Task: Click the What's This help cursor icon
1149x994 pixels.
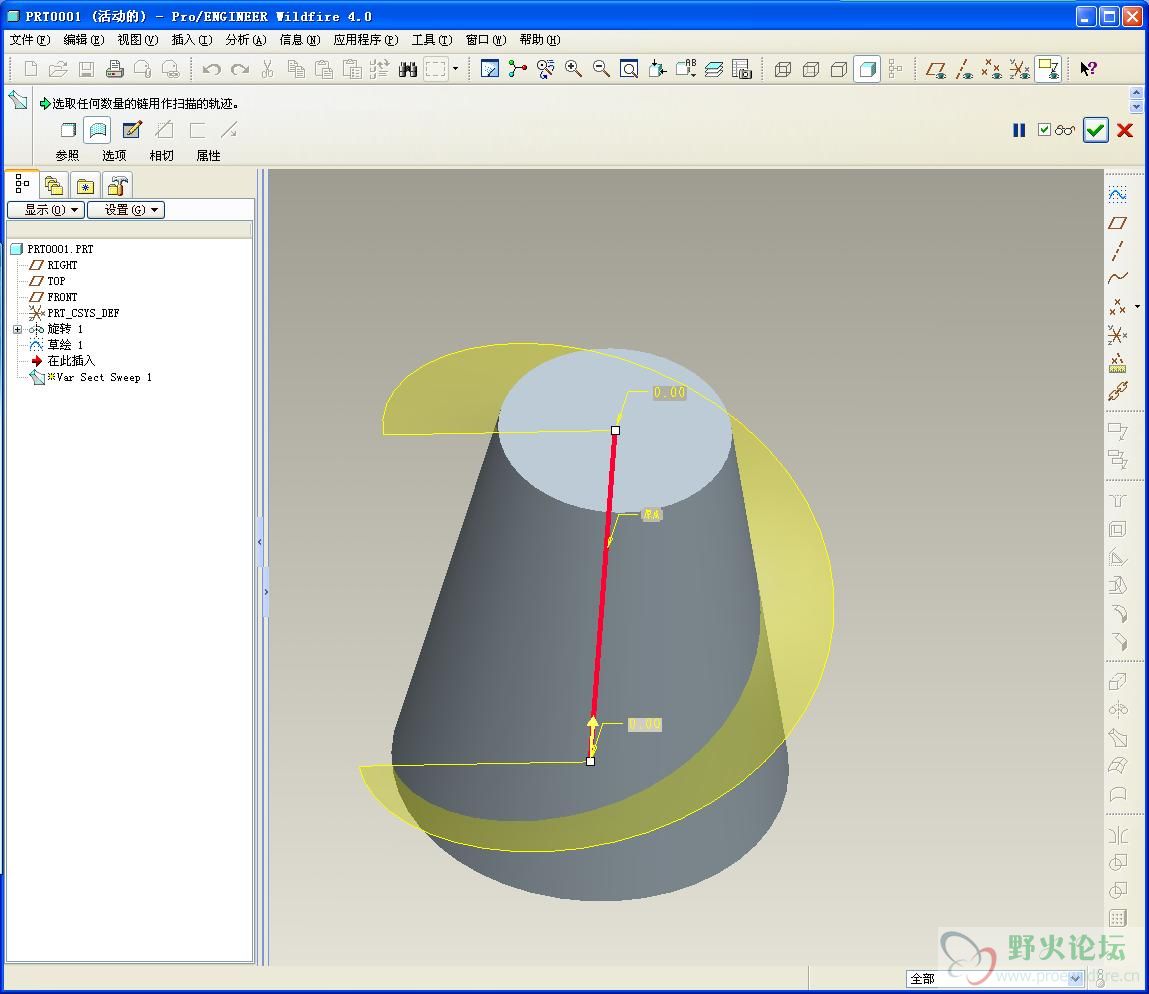Action: click(x=1088, y=69)
